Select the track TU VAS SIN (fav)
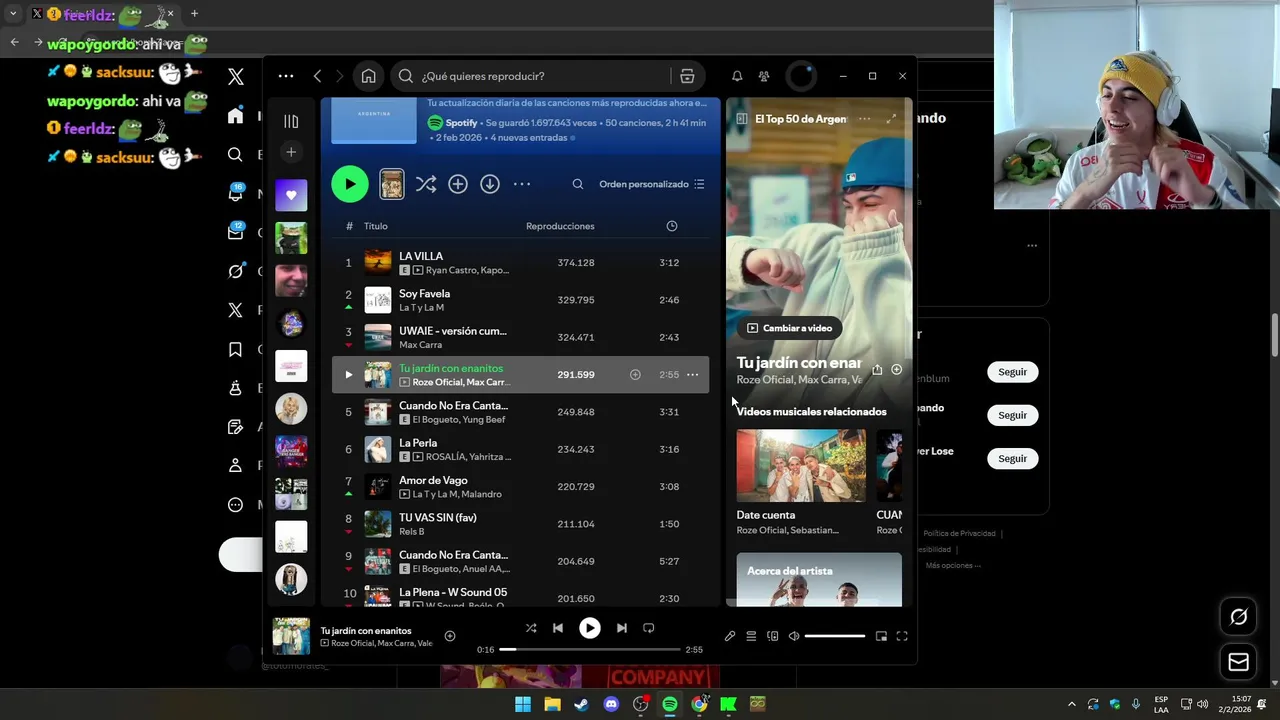 pos(520,524)
